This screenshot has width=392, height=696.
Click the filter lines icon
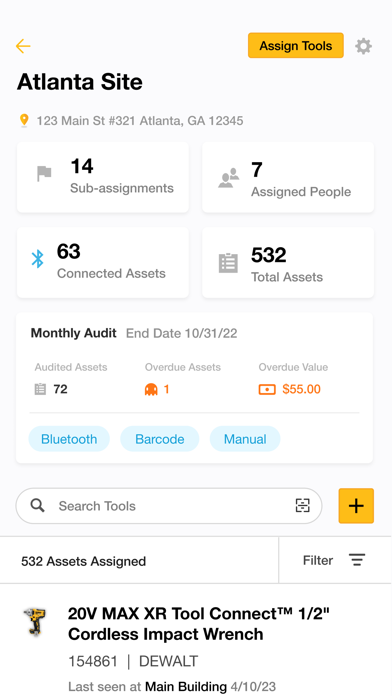pos(356,560)
